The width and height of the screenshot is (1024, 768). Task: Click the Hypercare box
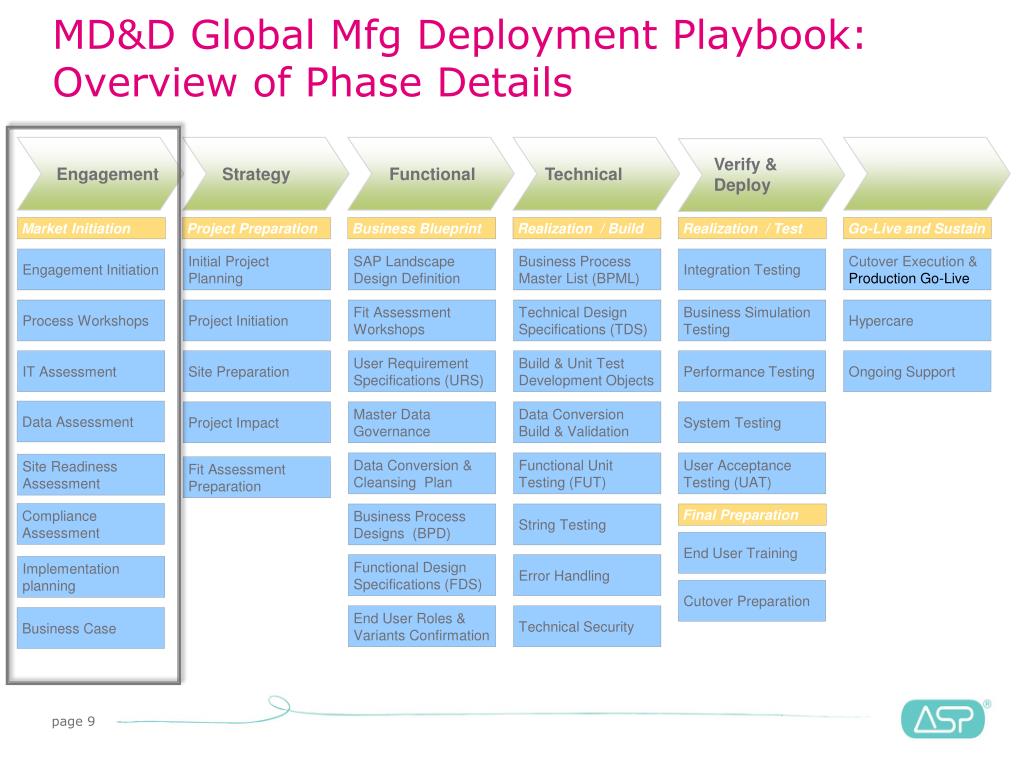[x=917, y=320]
